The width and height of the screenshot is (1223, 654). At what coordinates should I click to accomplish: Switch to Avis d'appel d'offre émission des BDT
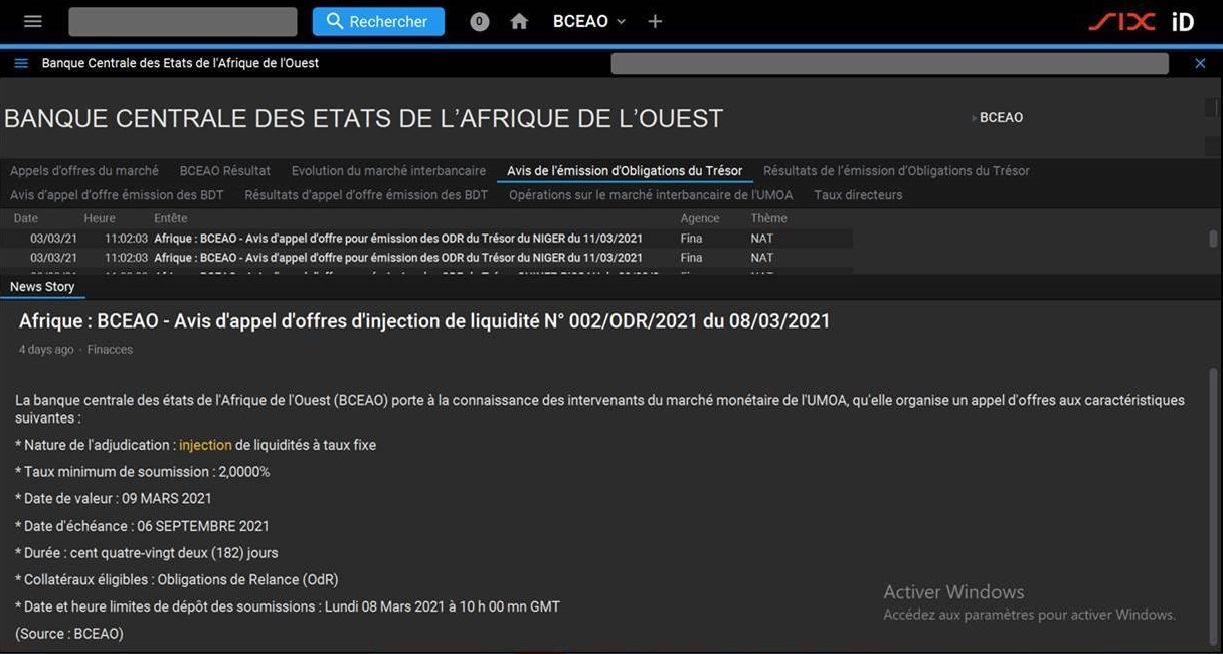point(117,195)
